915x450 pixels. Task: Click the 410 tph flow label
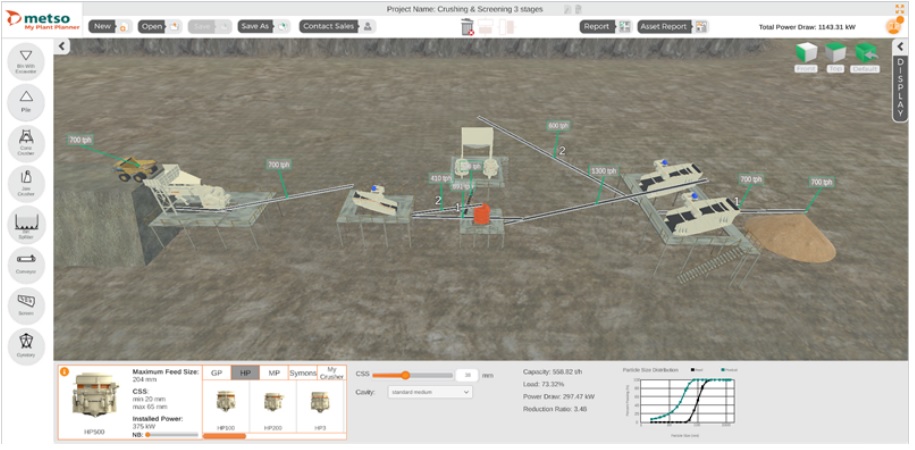pyautogui.click(x=441, y=178)
